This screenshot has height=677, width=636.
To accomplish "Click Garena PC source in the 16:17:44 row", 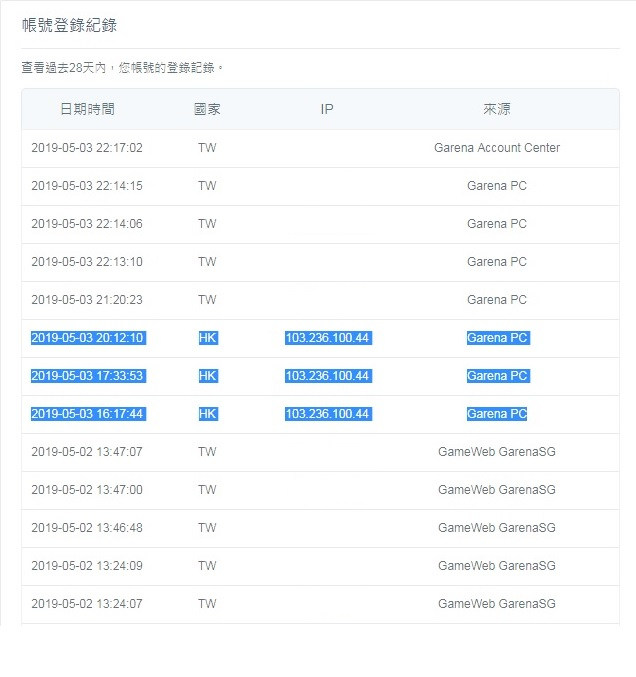I will [496, 414].
